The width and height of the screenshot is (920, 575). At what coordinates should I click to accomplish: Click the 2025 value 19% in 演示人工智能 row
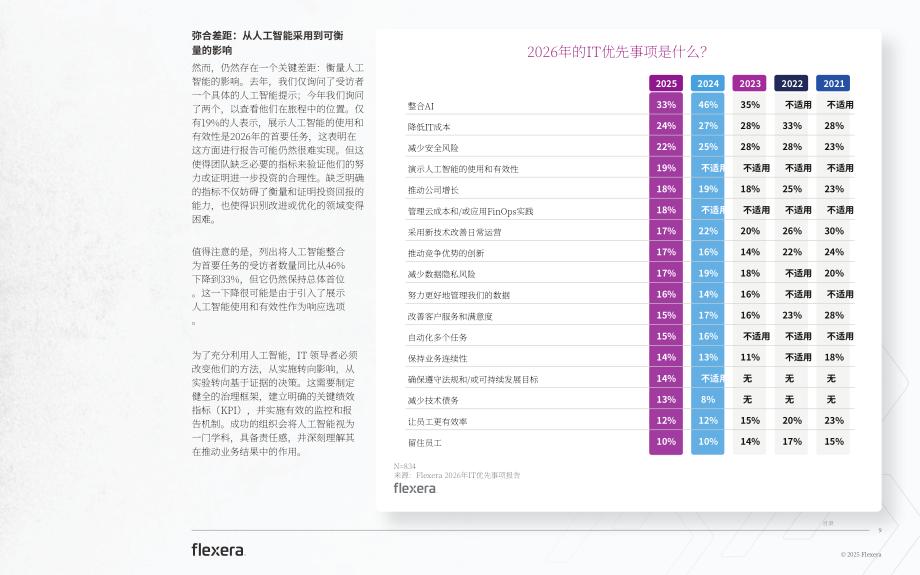click(x=666, y=168)
